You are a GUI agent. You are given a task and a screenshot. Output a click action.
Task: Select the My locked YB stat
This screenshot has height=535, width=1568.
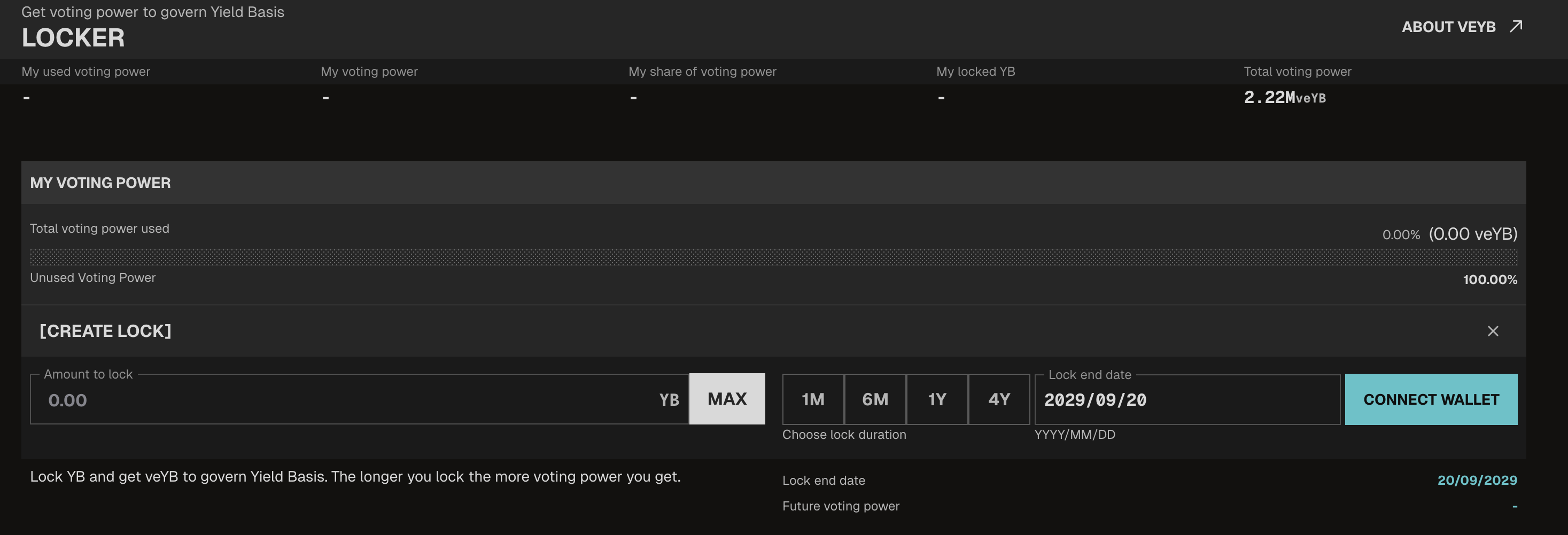pyautogui.click(x=975, y=72)
